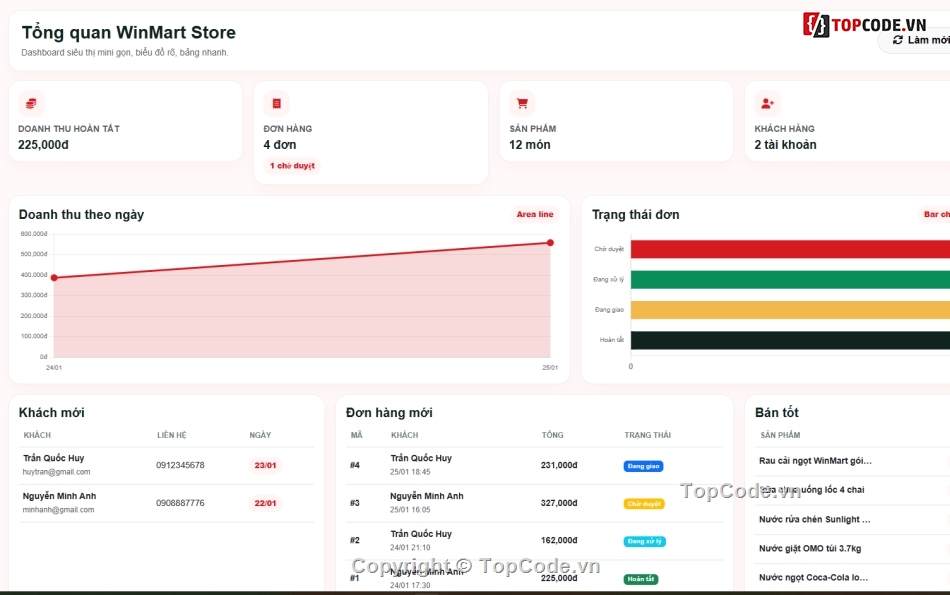The height and width of the screenshot is (595, 950).
Task: Click the Đang xử lý status badge
Action: point(645,541)
